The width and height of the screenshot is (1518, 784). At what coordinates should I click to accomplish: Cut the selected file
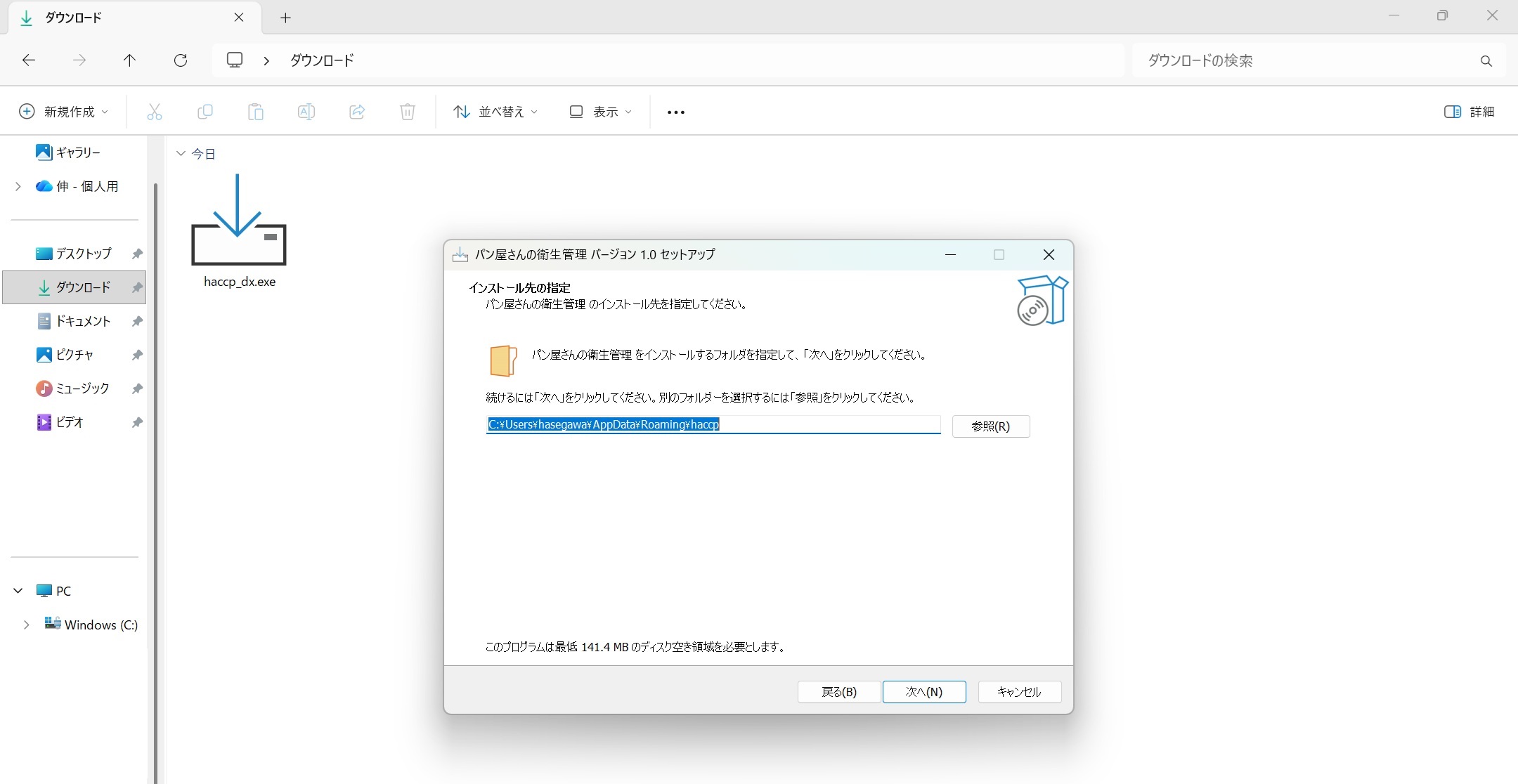(x=155, y=112)
